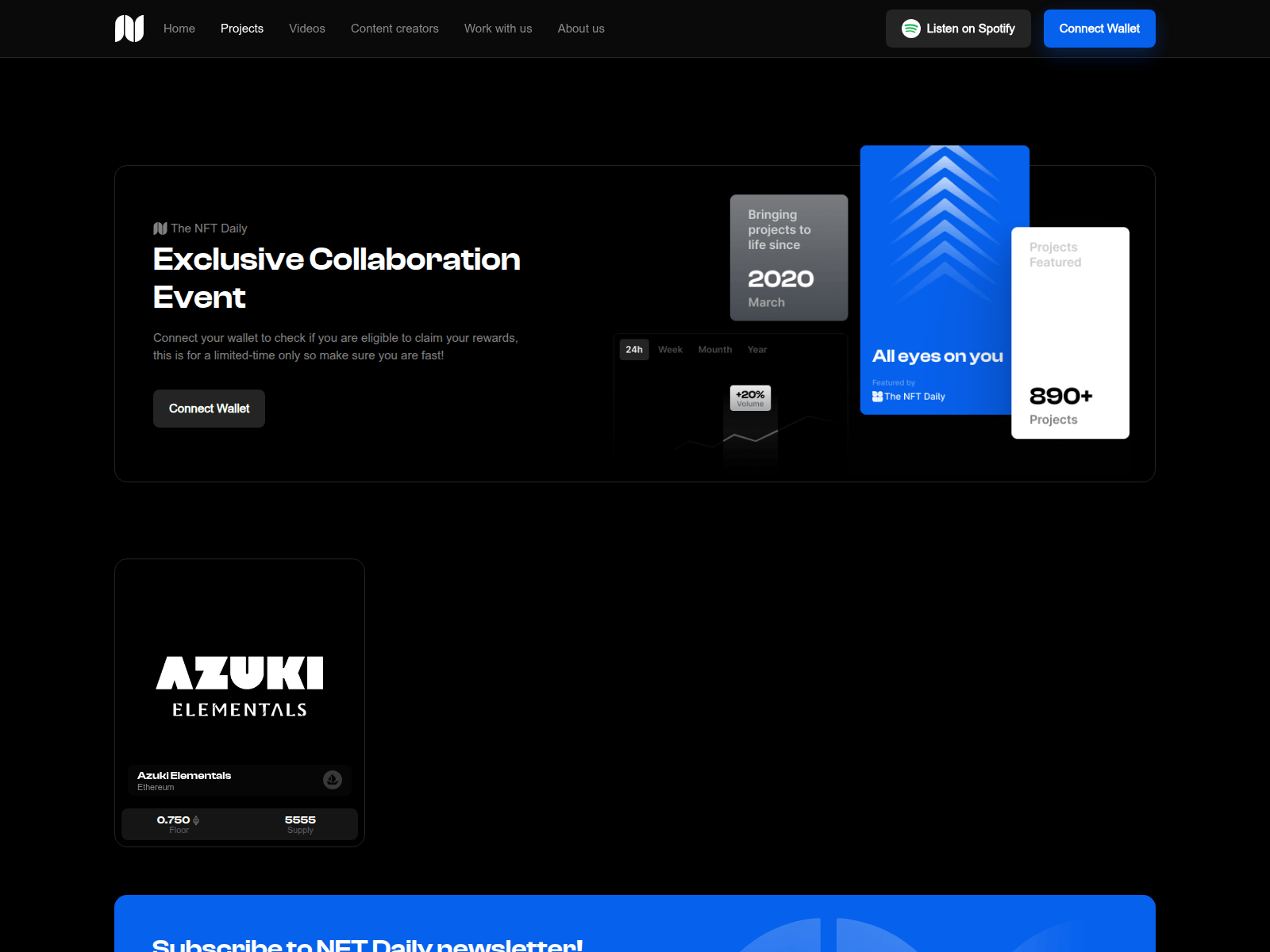
Task: Click the 2020 March date text
Action: [x=781, y=289]
